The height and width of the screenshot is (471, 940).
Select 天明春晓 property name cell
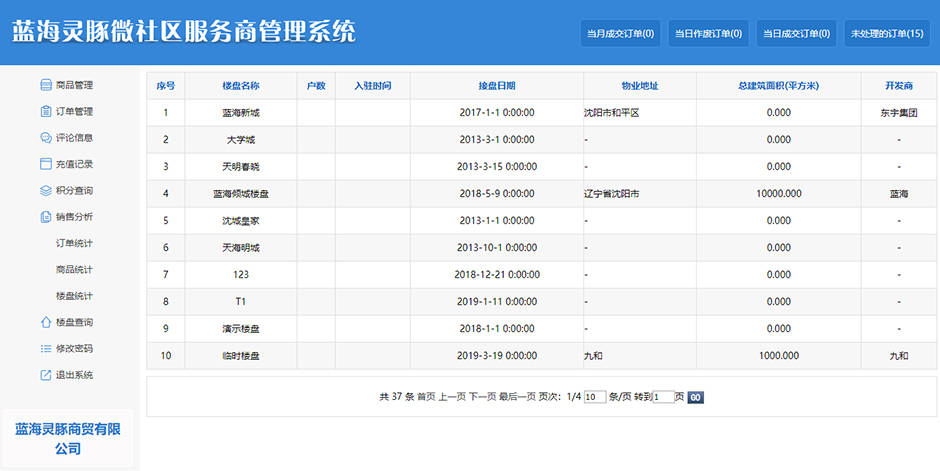[x=240, y=167]
